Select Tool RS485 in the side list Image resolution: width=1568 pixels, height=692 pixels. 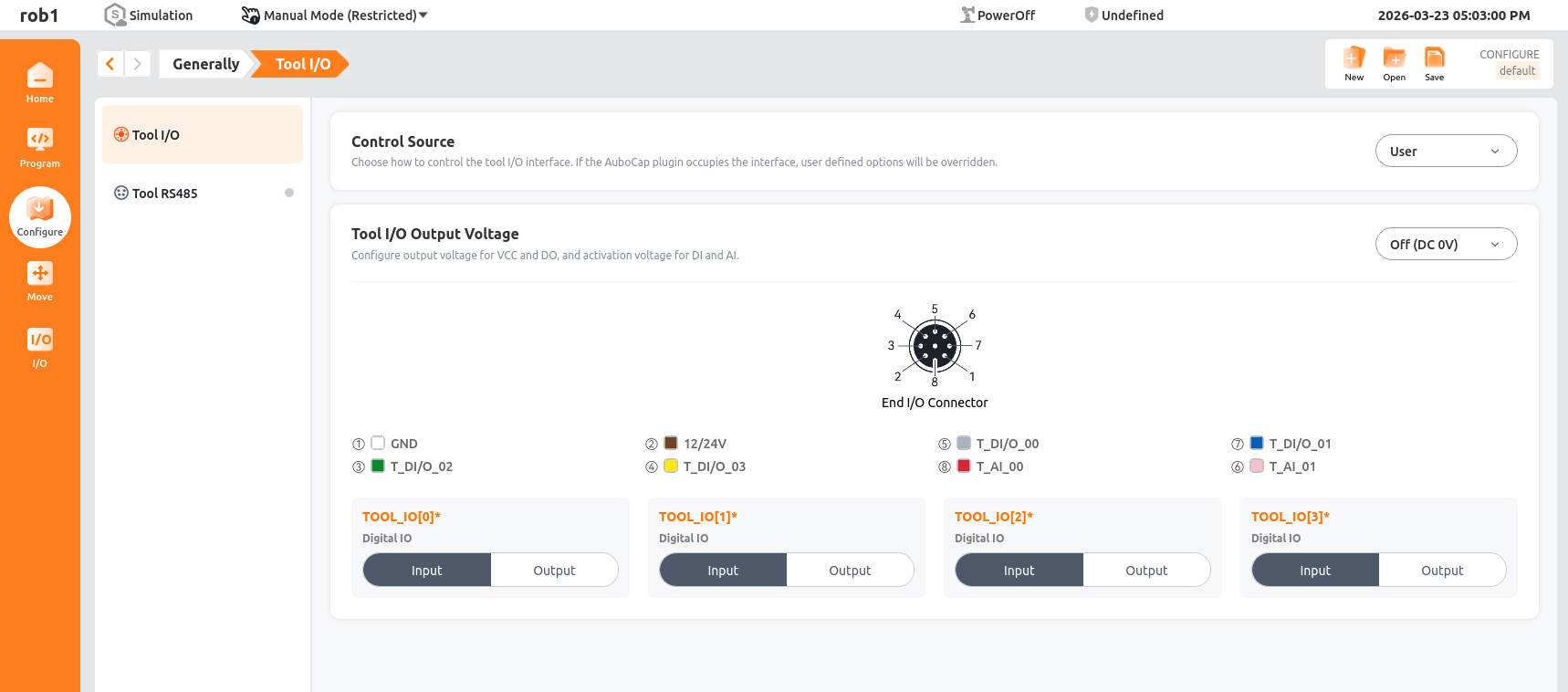tap(165, 194)
